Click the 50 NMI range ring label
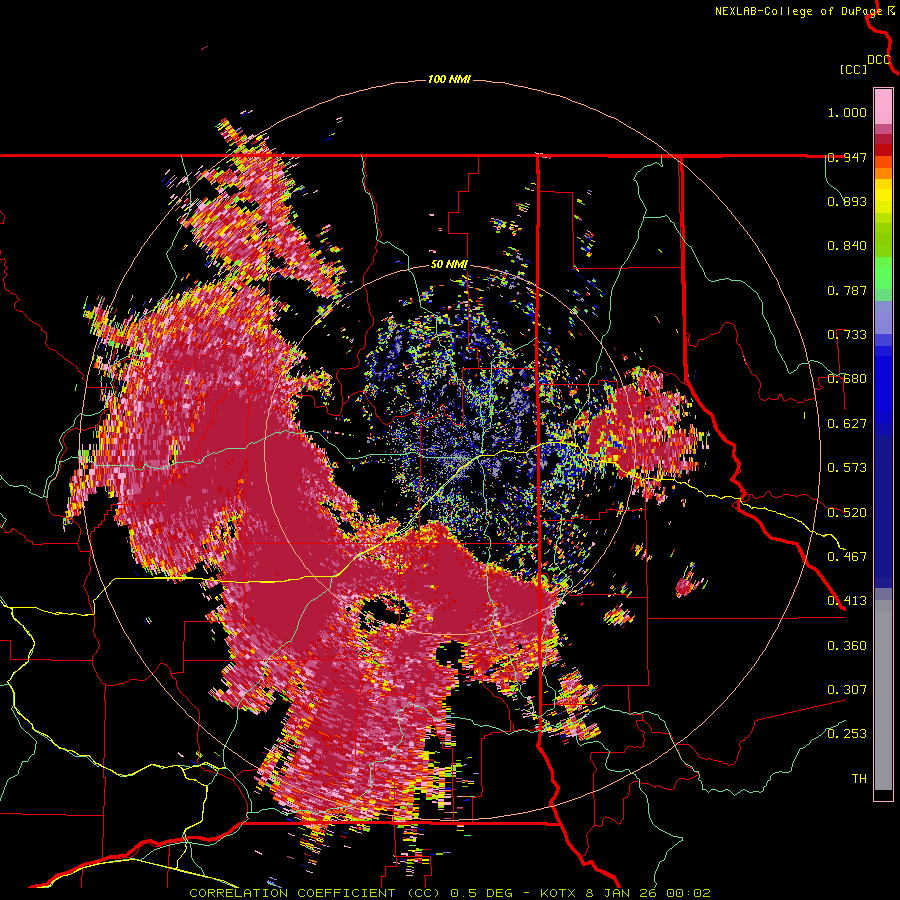The height and width of the screenshot is (900, 900). (x=449, y=265)
